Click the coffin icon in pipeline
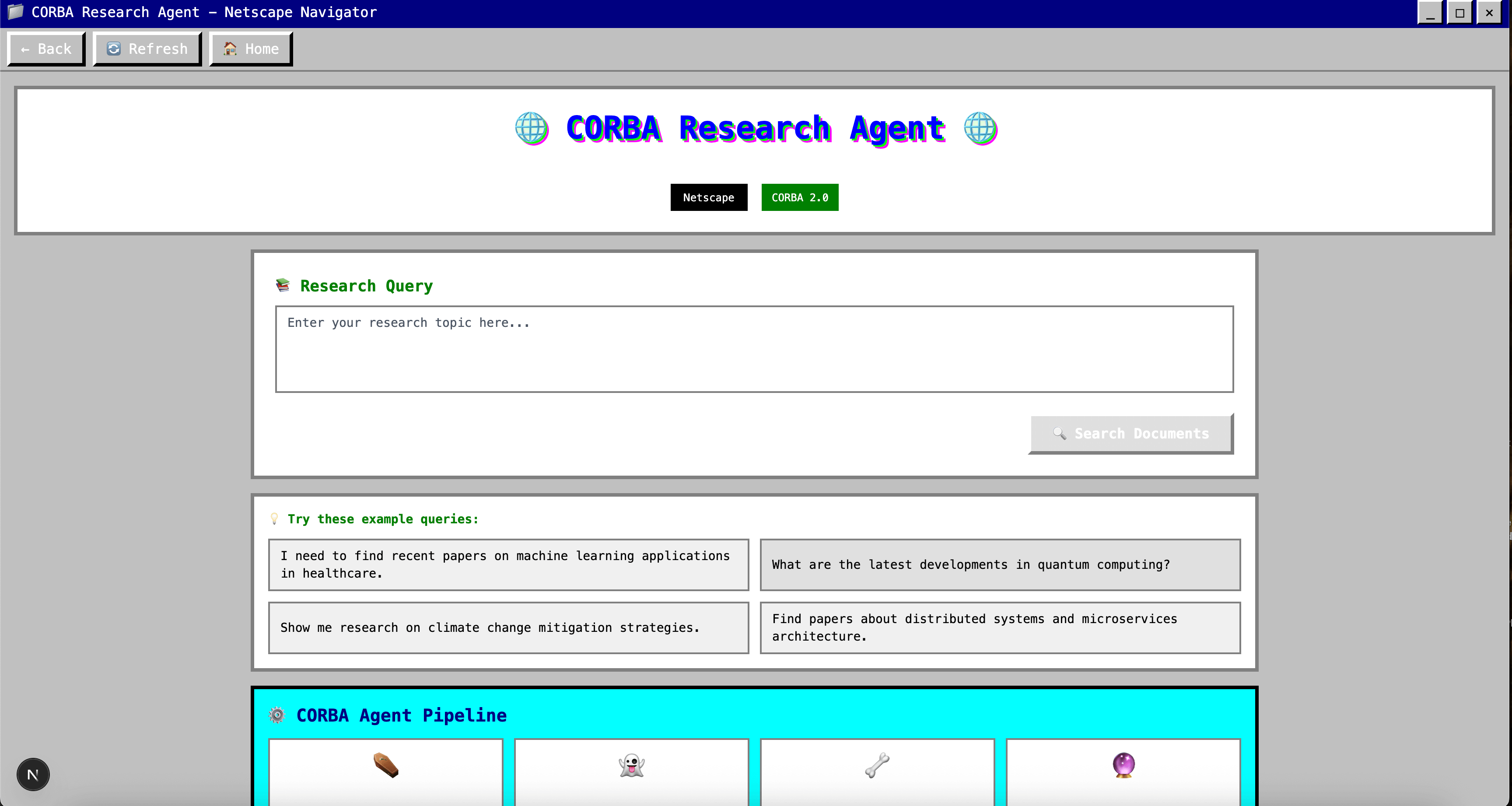This screenshot has width=1512, height=806. [385, 765]
